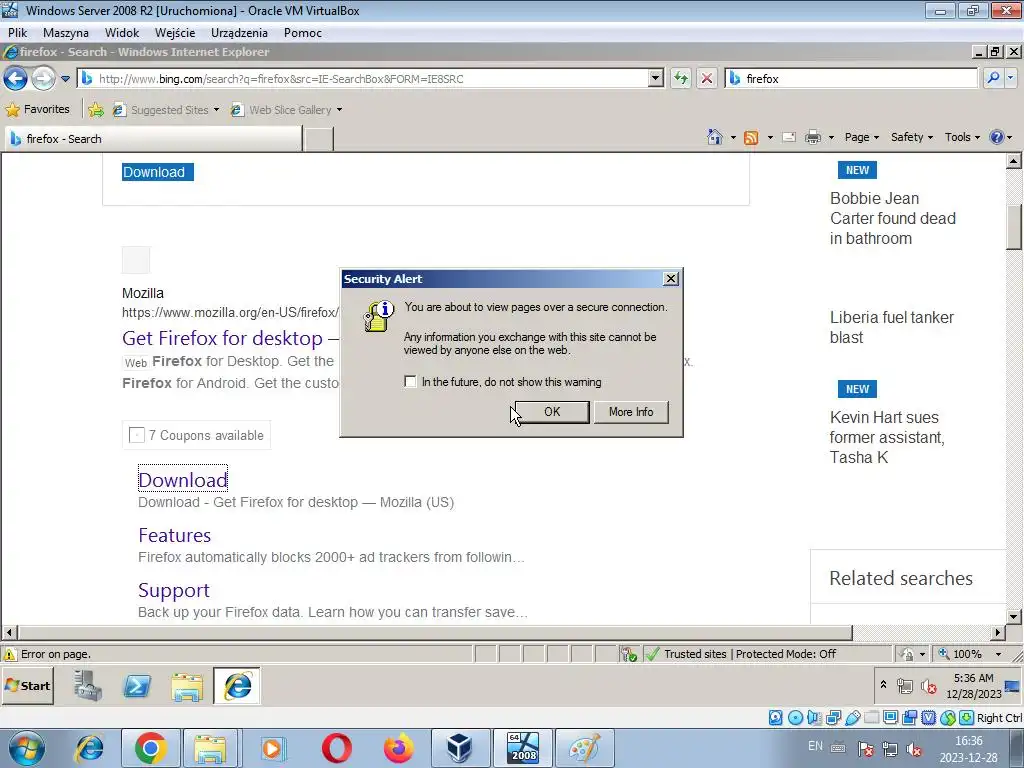The image size is (1024, 768).
Task: Select the firefox - Search tab
Action: pyautogui.click(x=153, y=138)
